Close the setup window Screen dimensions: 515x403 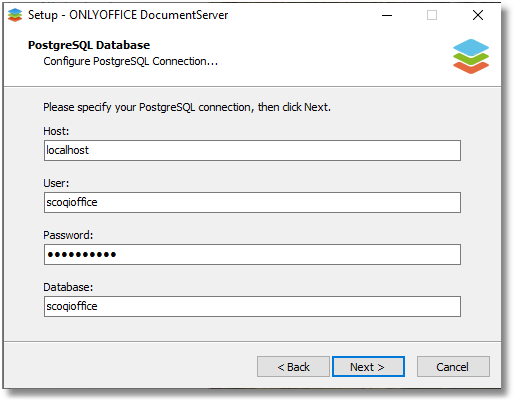click(478, 15)
